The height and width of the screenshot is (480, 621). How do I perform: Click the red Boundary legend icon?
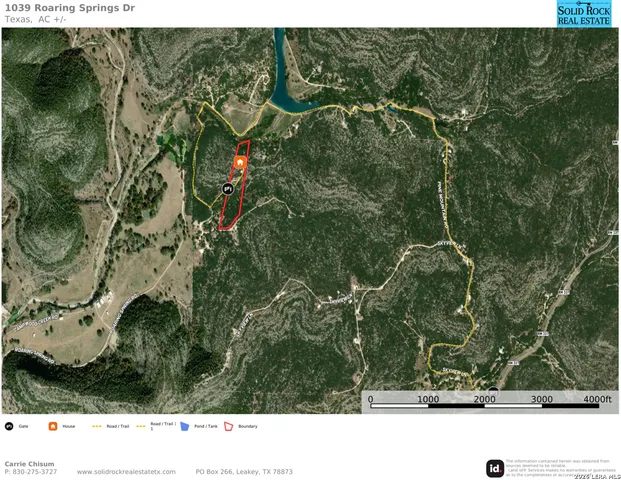(x=229, y=426)
